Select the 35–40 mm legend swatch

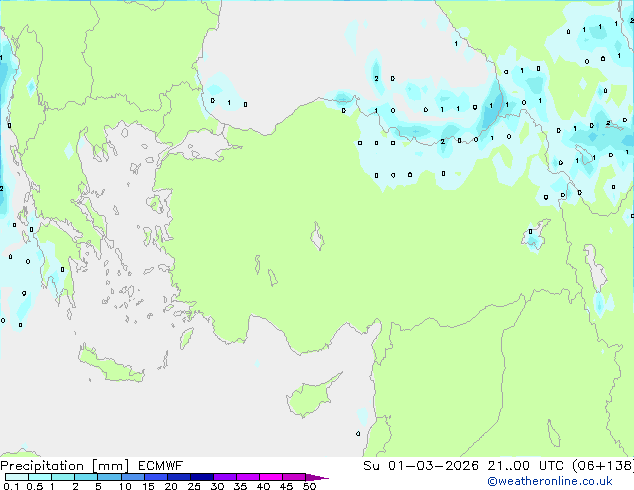point(248,477)
